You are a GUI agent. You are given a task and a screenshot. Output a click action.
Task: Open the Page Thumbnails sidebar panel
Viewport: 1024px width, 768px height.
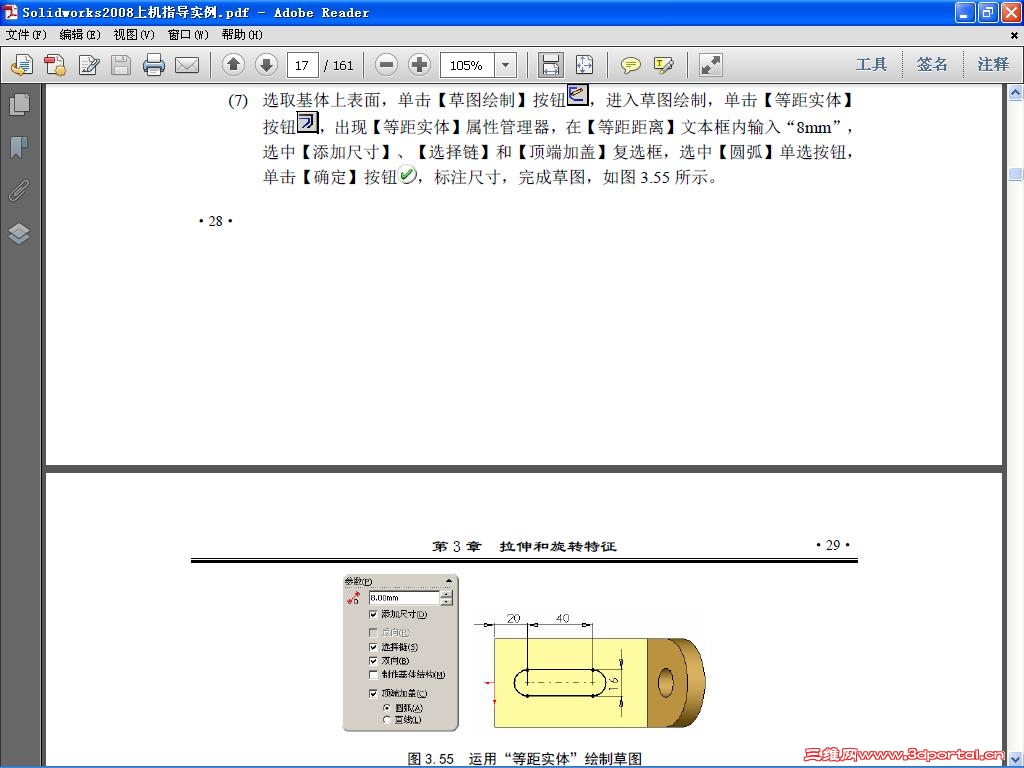click(20, 104)
